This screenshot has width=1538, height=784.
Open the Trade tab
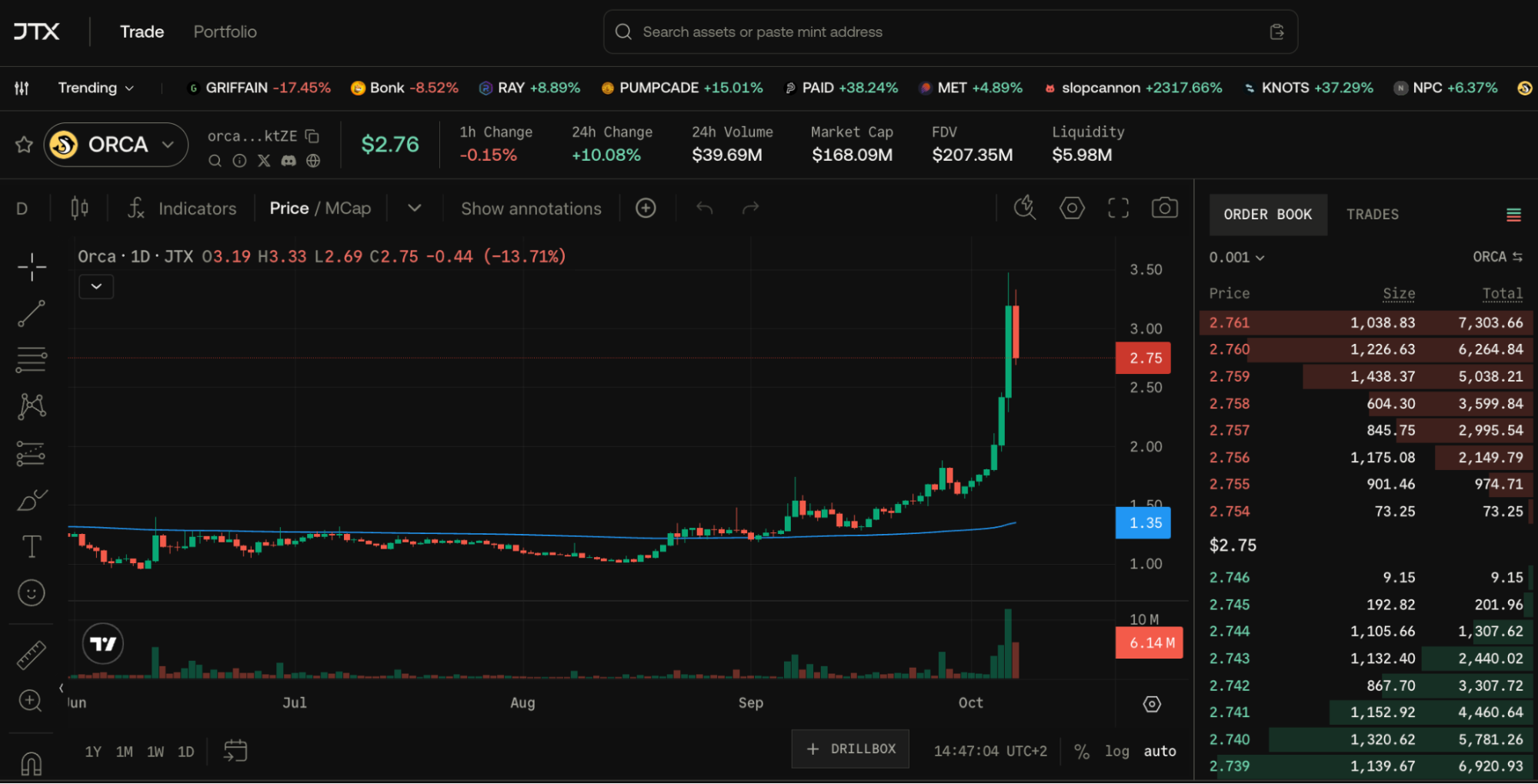click(142, 32)
